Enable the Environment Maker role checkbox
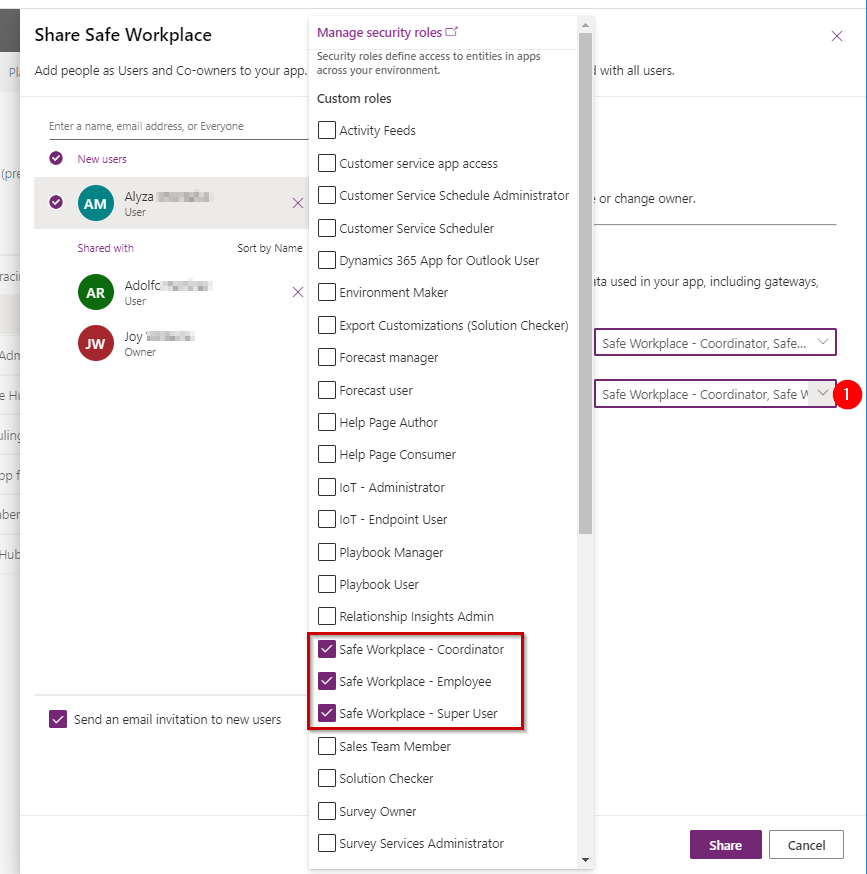867x874 pixels. (327, 292)
